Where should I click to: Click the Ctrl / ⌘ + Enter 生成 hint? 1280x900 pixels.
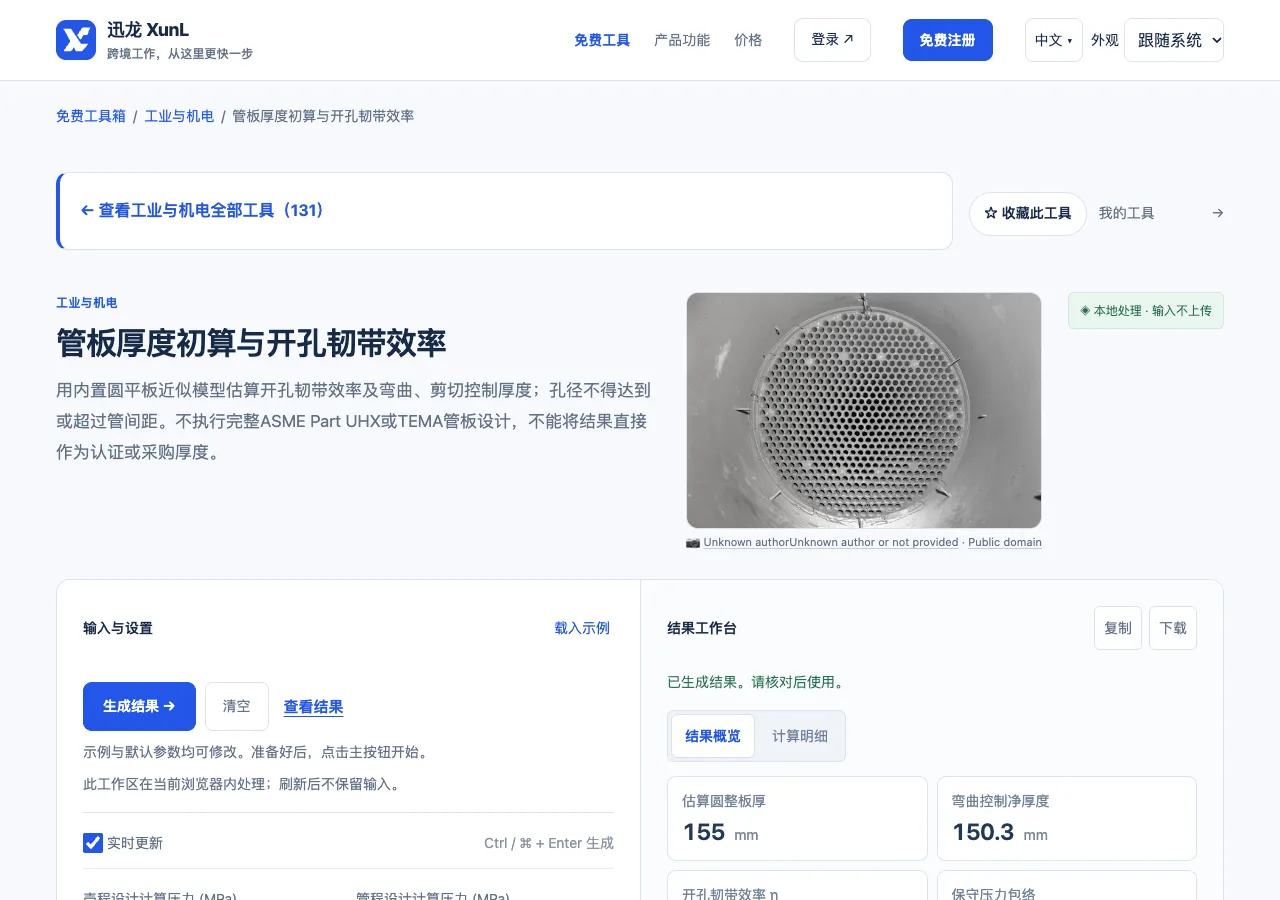click(549, 843)
